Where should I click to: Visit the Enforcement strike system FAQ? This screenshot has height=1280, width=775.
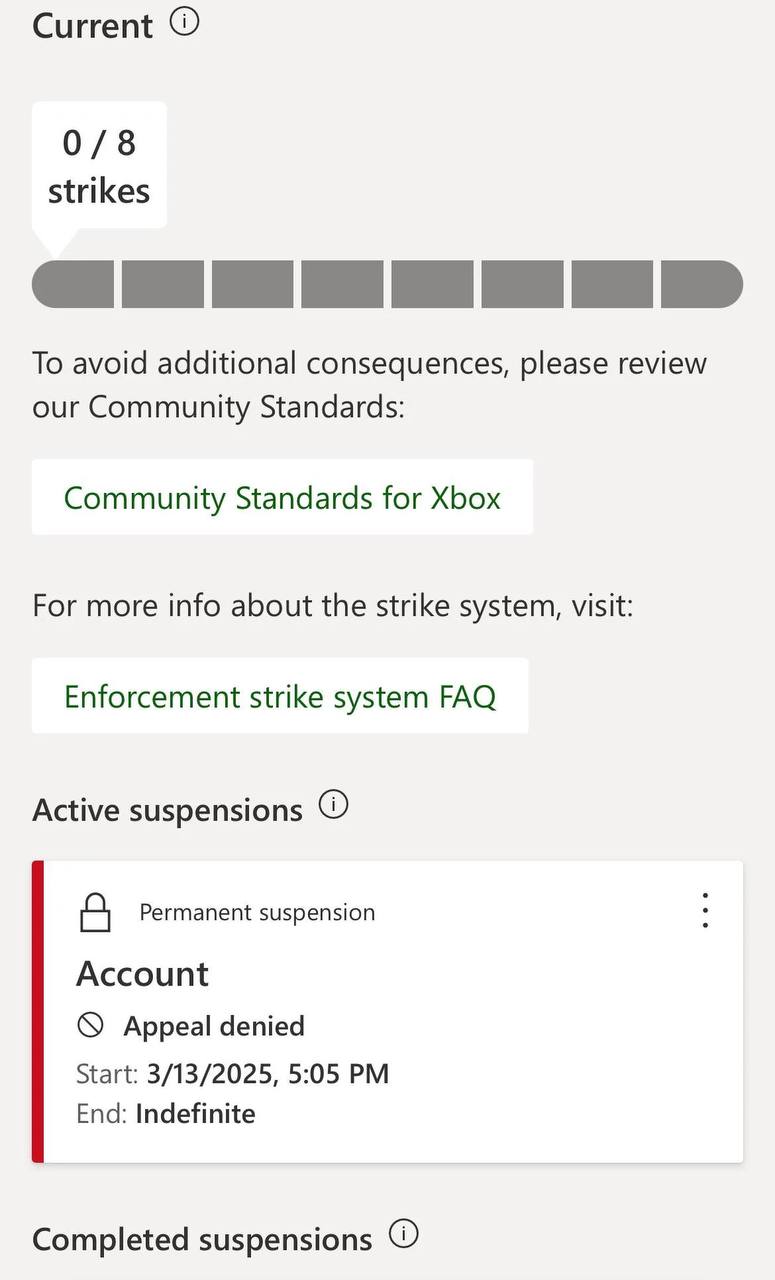pyautogui.click(x=280, y=696)
